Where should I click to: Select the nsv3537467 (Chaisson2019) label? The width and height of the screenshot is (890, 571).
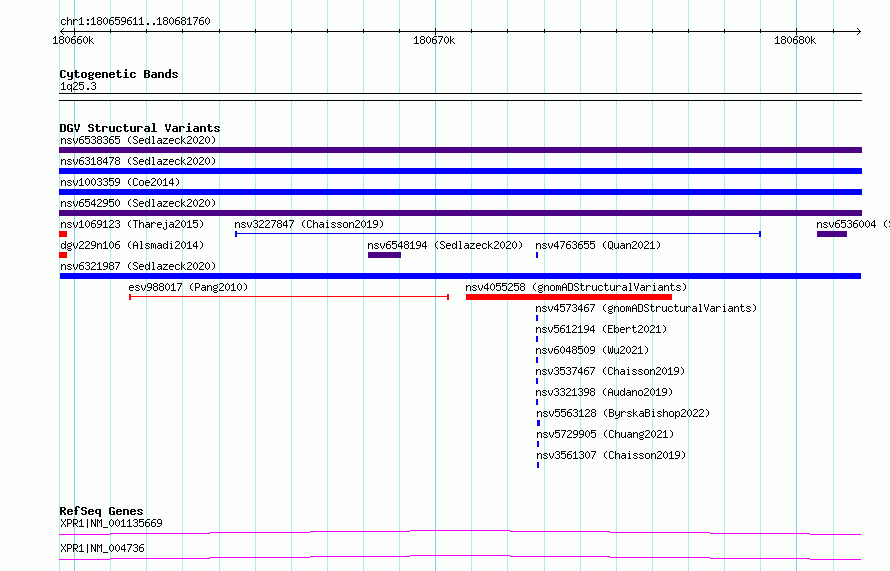[610, 371]
